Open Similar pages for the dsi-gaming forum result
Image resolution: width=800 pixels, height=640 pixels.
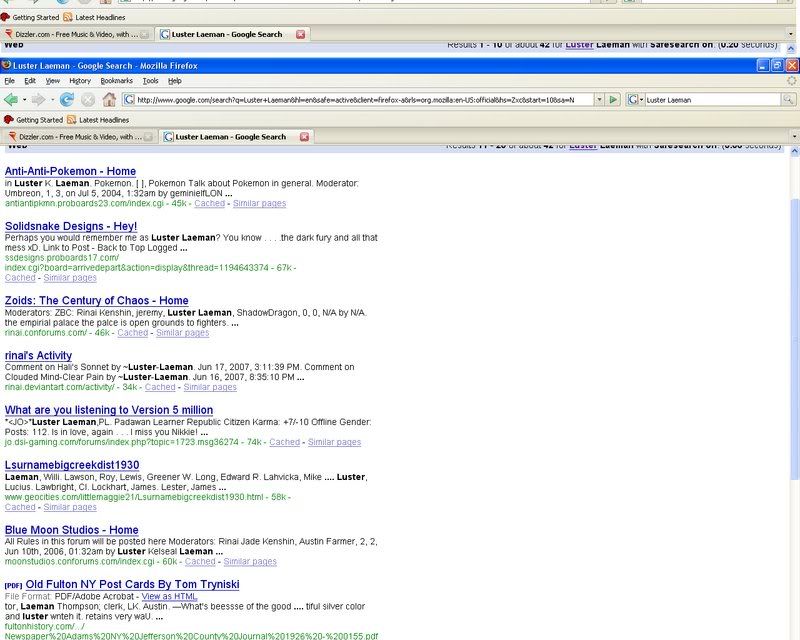[x=334, y=442]
